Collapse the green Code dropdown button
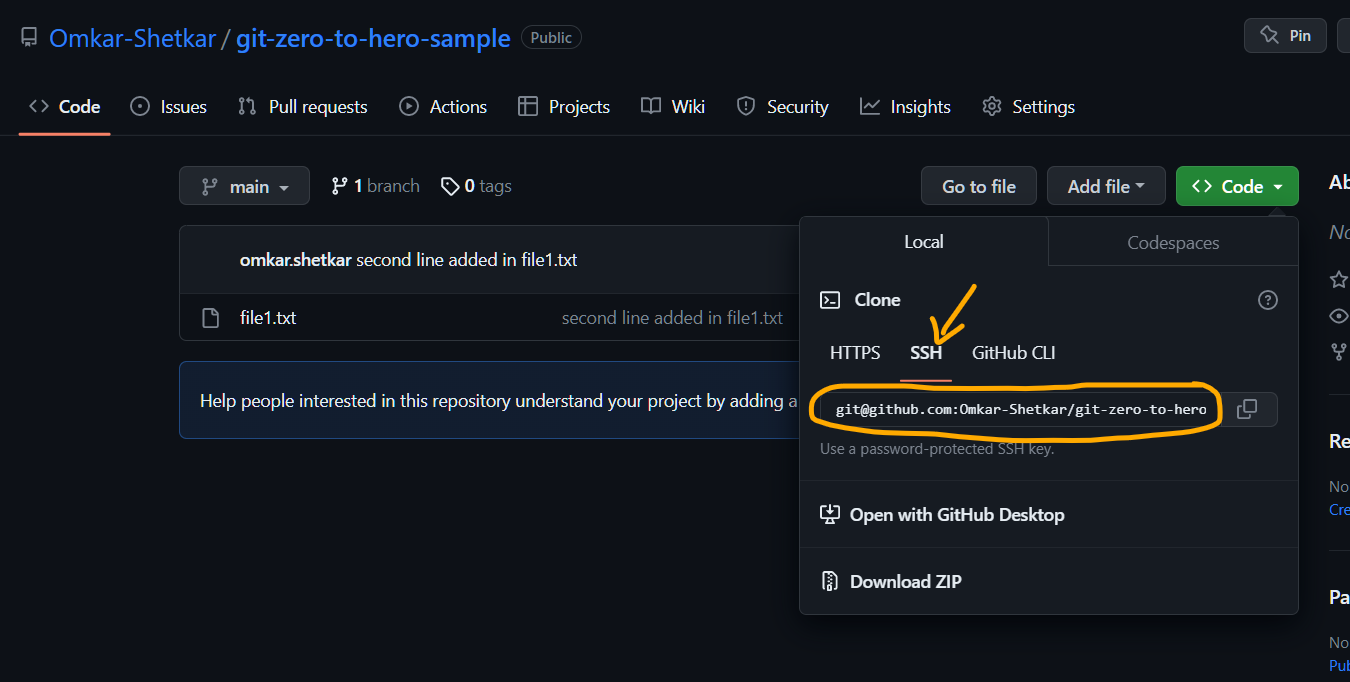1350x682 pixels. click(x=1237, y=186)
